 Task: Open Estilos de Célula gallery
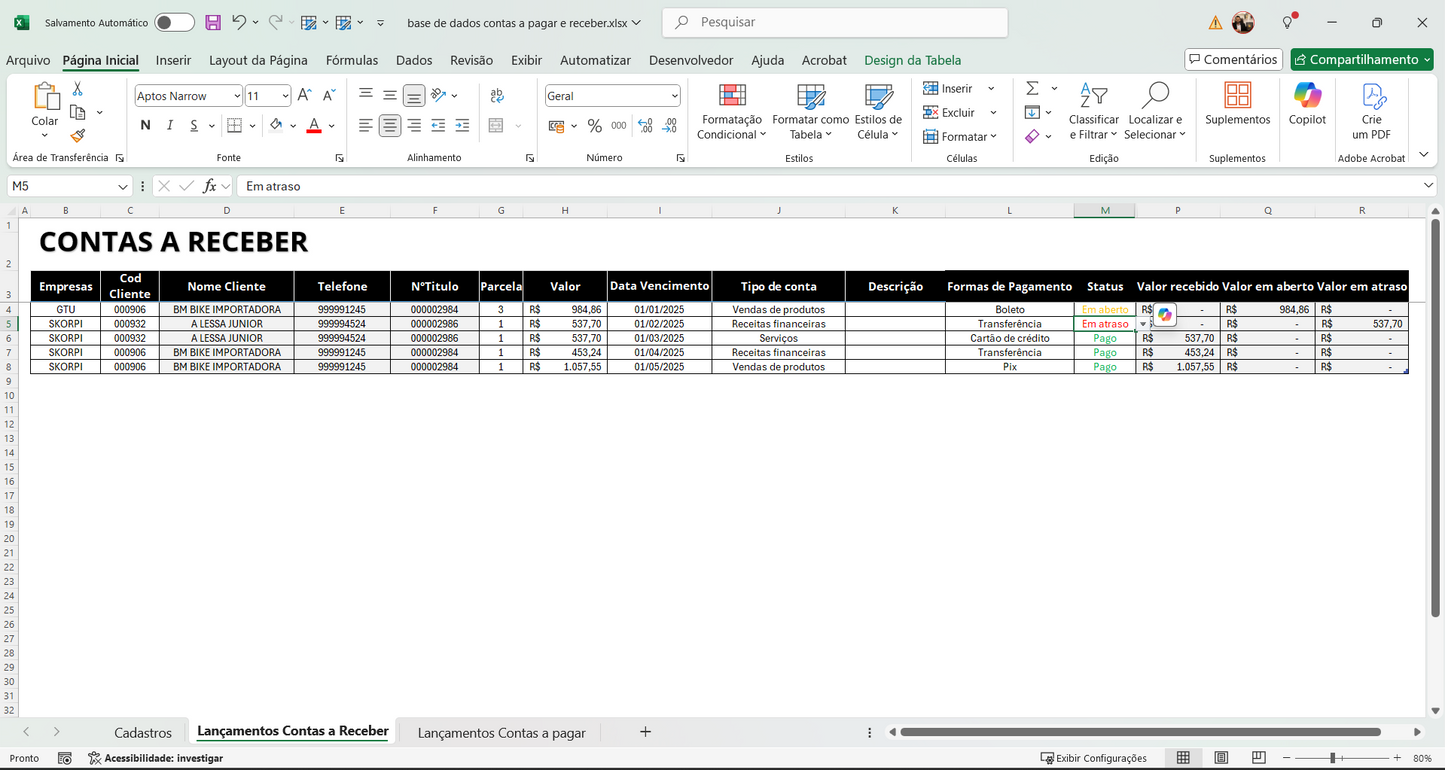877,112
